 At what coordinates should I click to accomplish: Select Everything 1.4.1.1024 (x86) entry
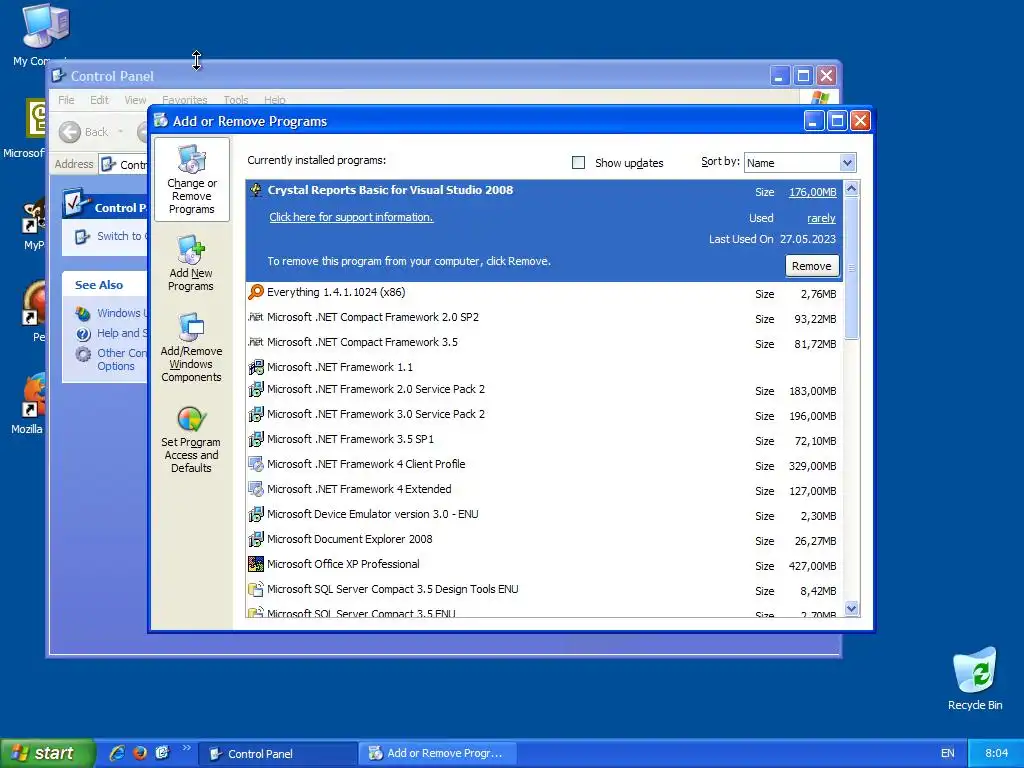(545, 293)
